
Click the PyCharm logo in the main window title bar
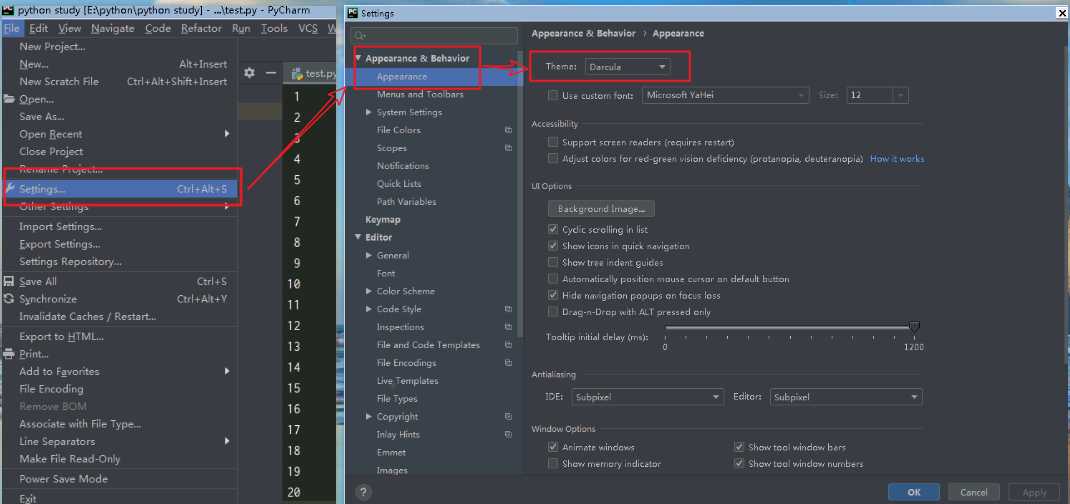[x=8, y=10]
